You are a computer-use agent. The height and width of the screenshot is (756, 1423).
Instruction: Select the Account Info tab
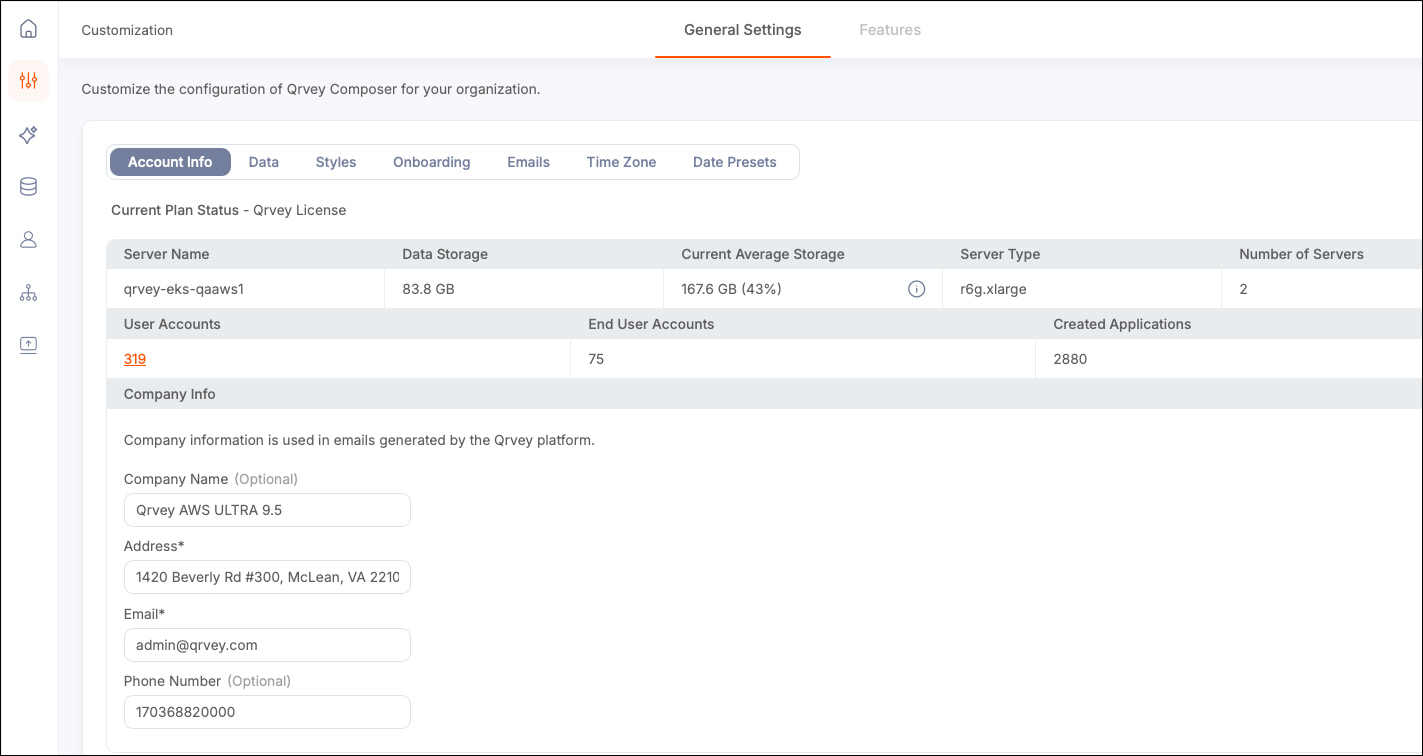click(x=170, y=162)
